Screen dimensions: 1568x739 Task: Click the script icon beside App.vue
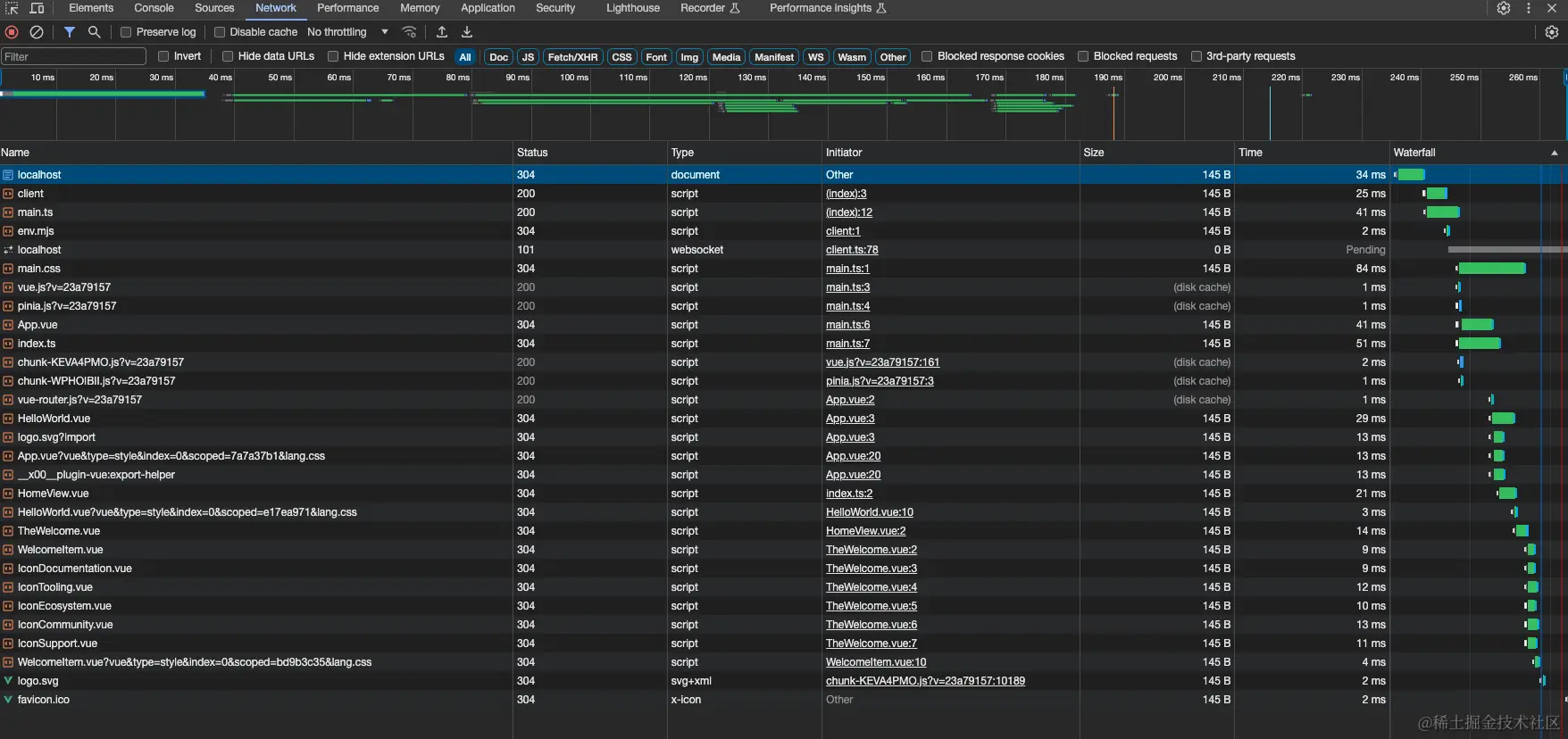tap(8, 325)
